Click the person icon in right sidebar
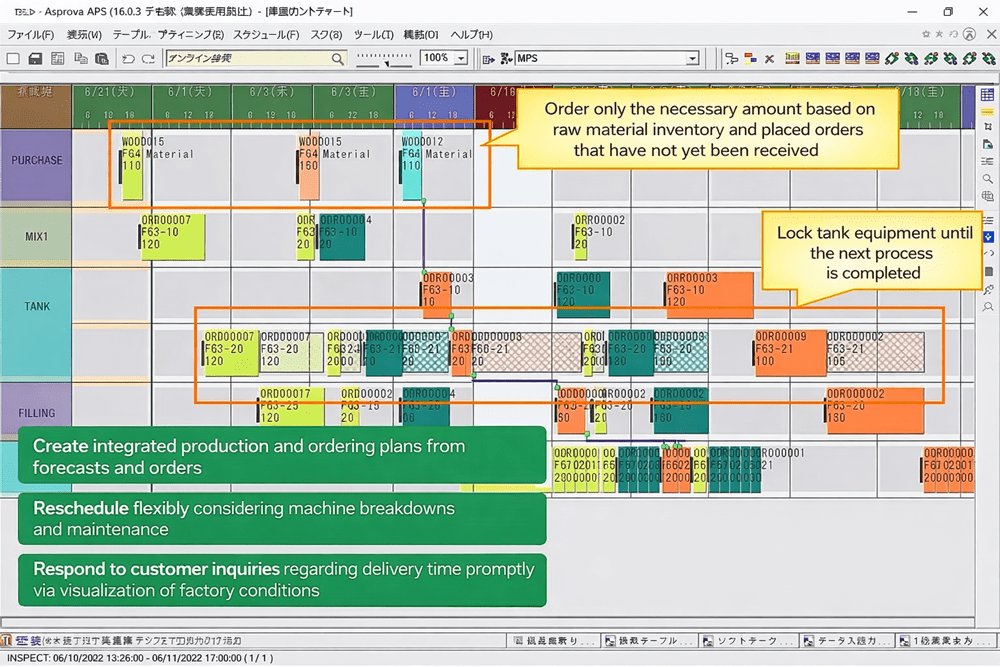The width and height of the screenshot is (1000, 667). tap(988, 306)
